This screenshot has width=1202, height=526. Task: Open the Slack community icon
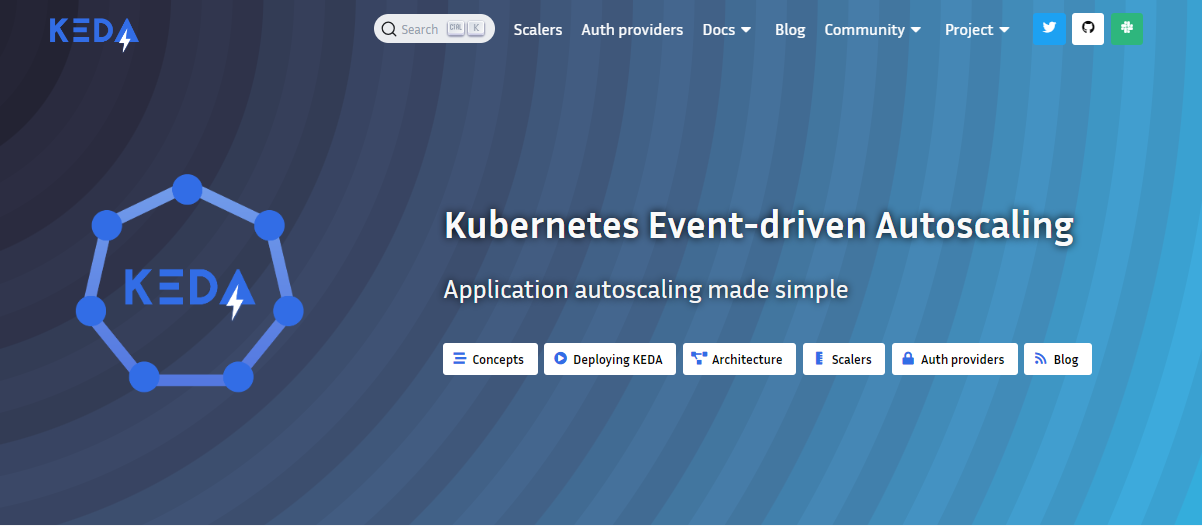point(1127,29)
